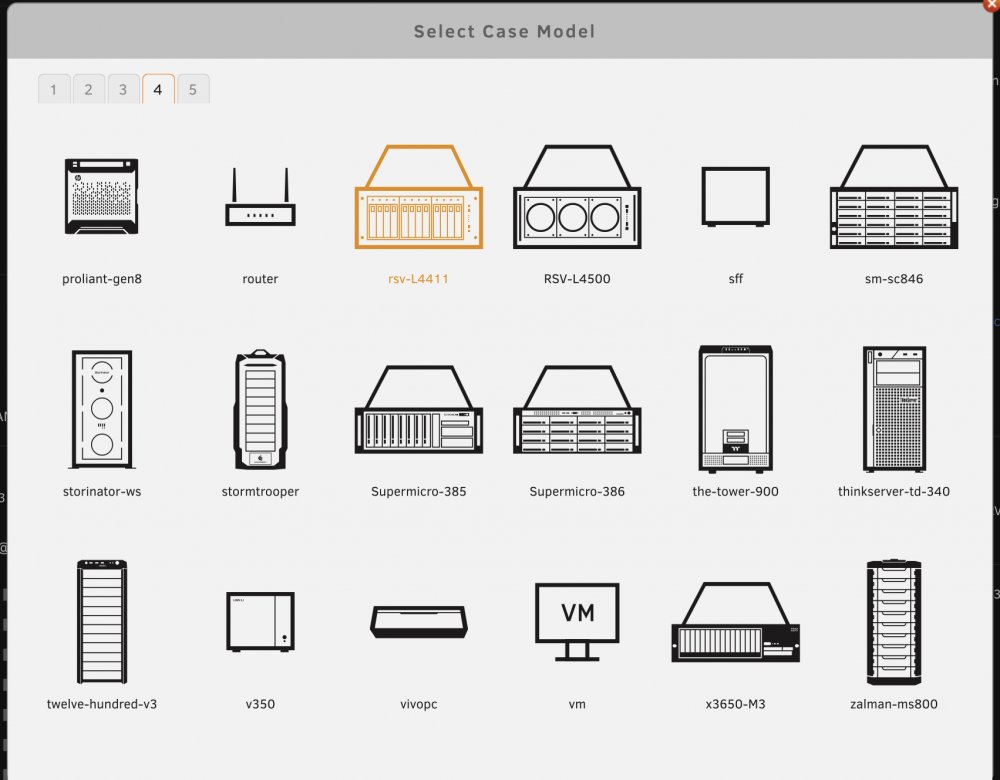Click the "twelve-hundred-v3" label
The width and height of the screenshot is (1000, 780).
tap(102, 704)
